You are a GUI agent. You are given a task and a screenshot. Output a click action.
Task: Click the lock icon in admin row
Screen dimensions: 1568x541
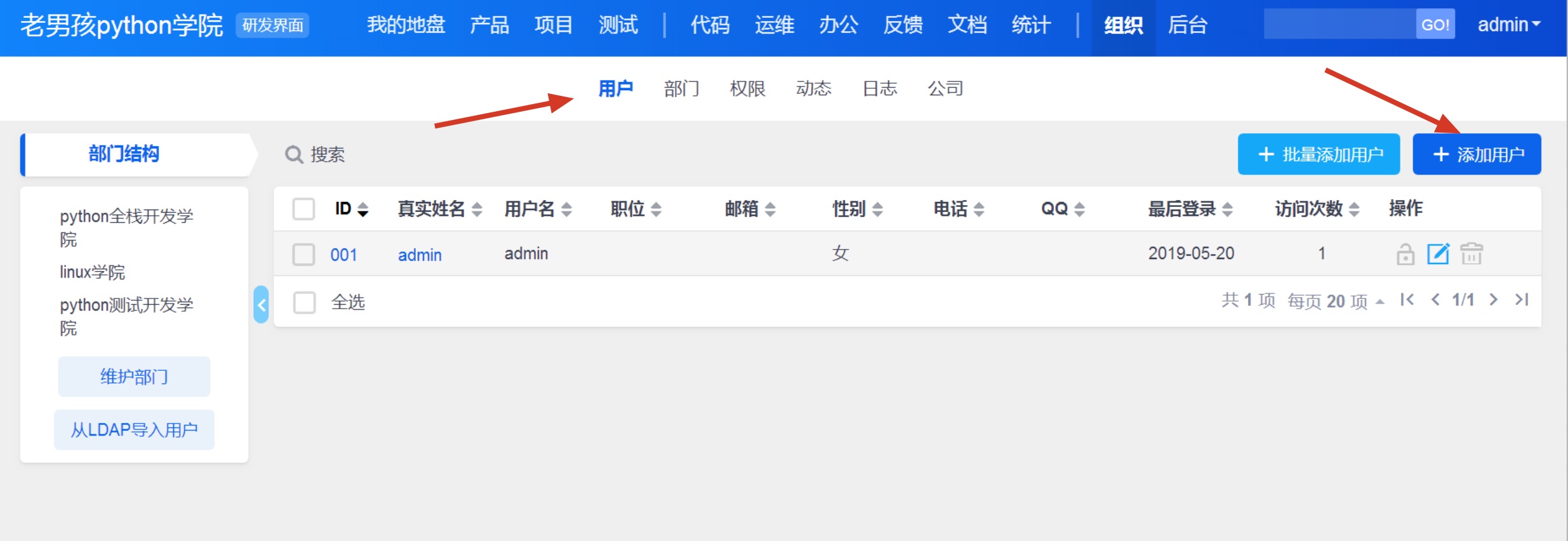(x=1405, y=254)
